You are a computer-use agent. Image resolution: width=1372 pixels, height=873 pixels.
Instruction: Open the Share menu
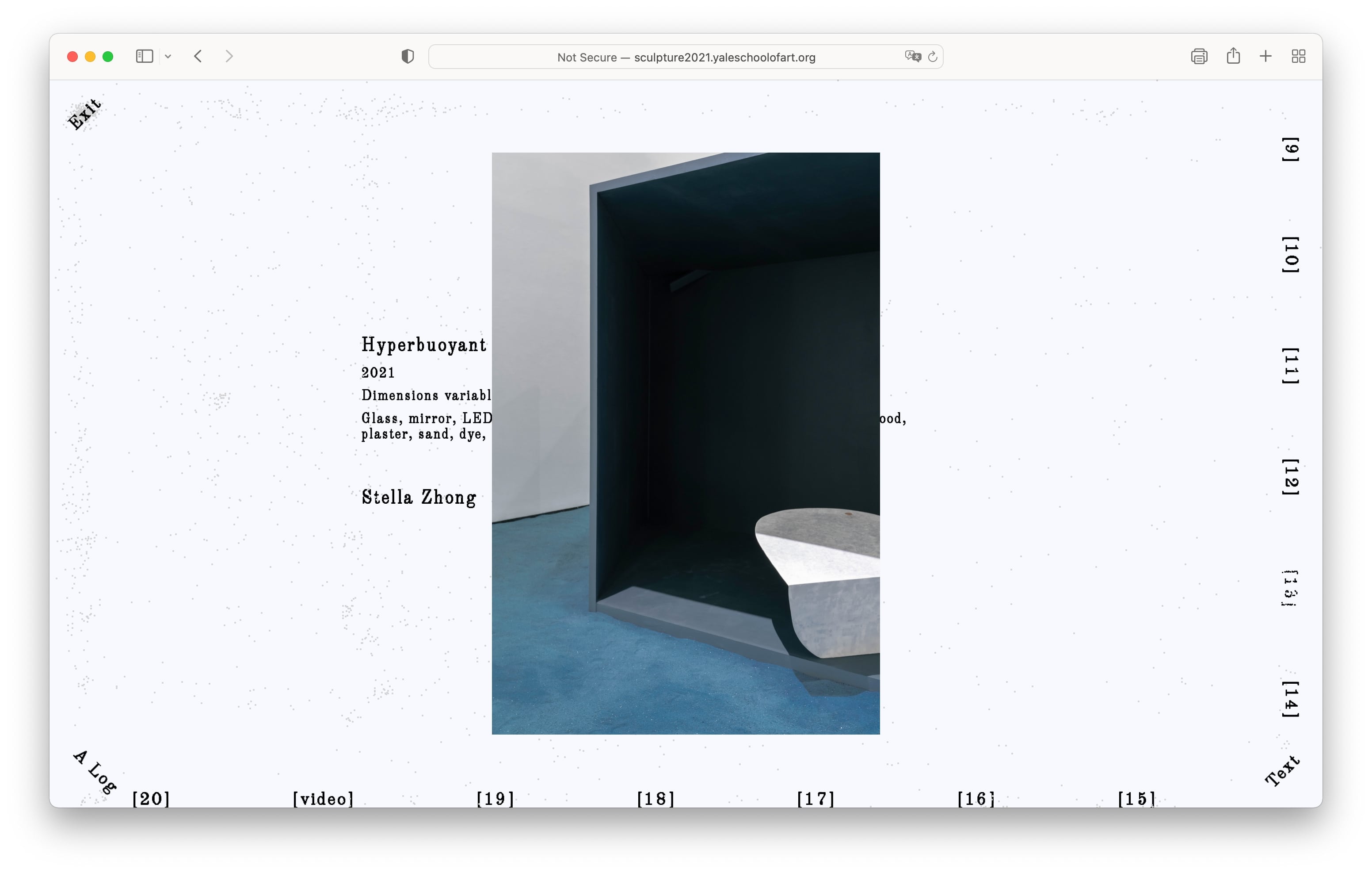click(x=1233, y=56)
